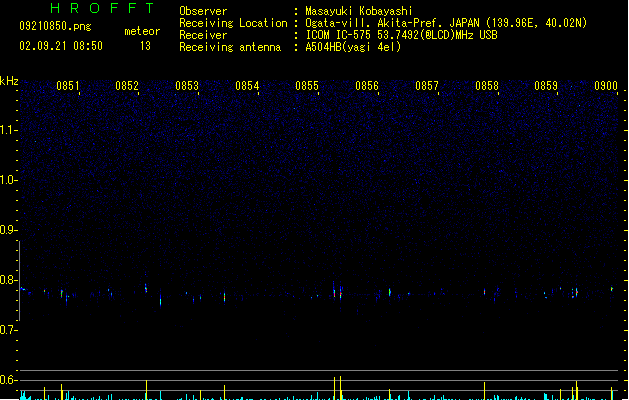Click the 0855 time marker

307,86
